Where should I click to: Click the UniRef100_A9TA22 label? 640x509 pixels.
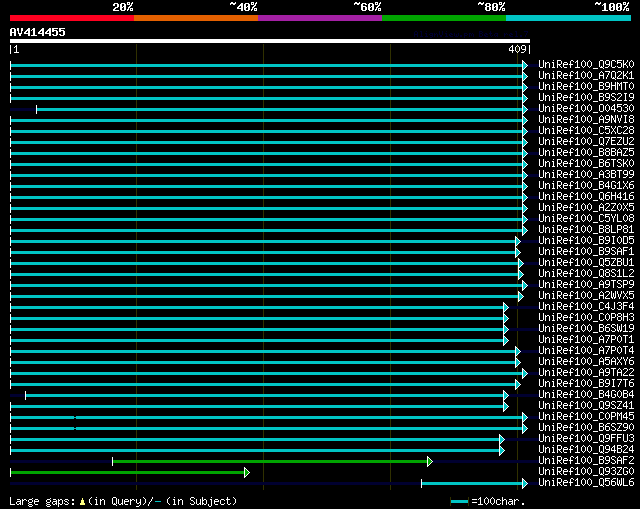(x=586, y=373)
